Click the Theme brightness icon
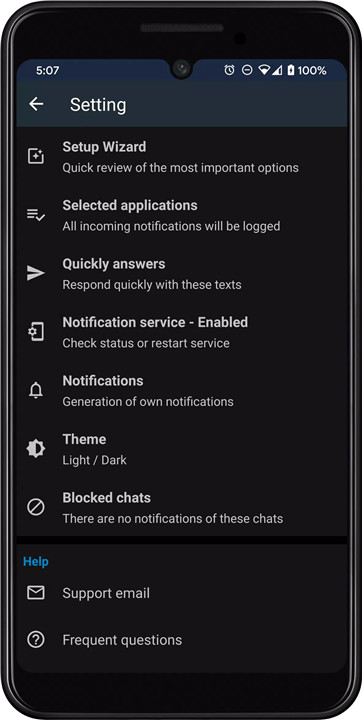 [36, 449]
